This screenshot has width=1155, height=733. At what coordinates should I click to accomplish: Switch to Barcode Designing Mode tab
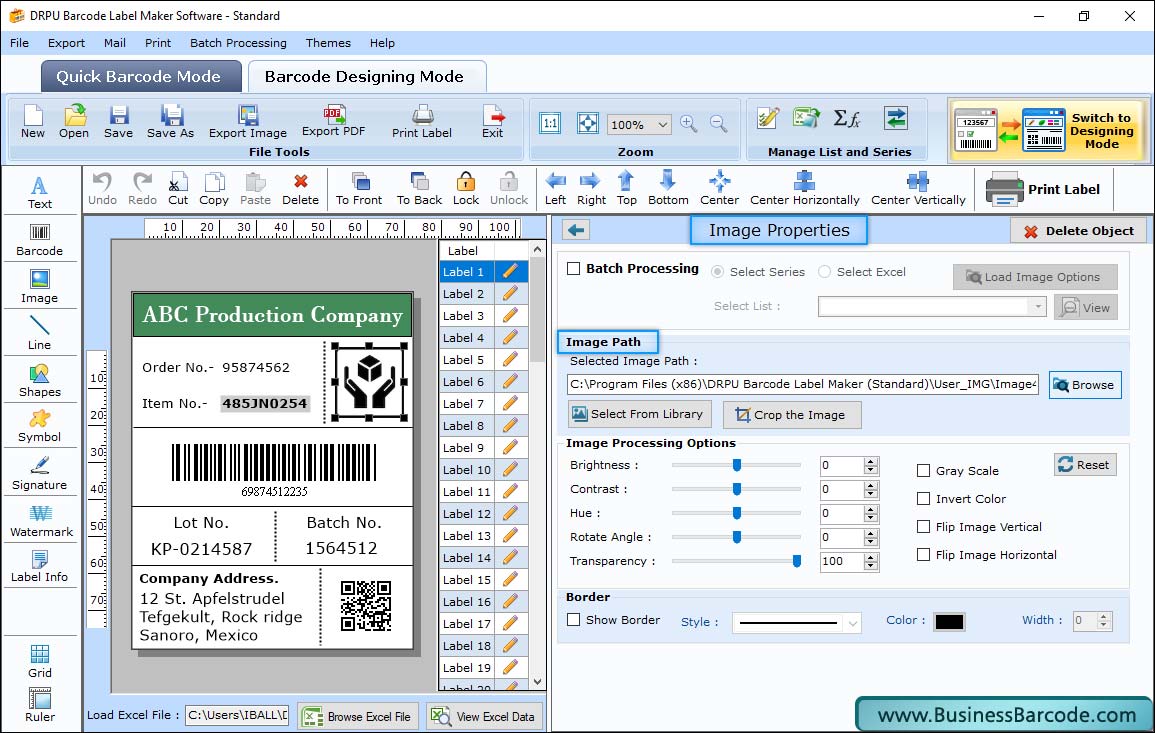point(366,77)
